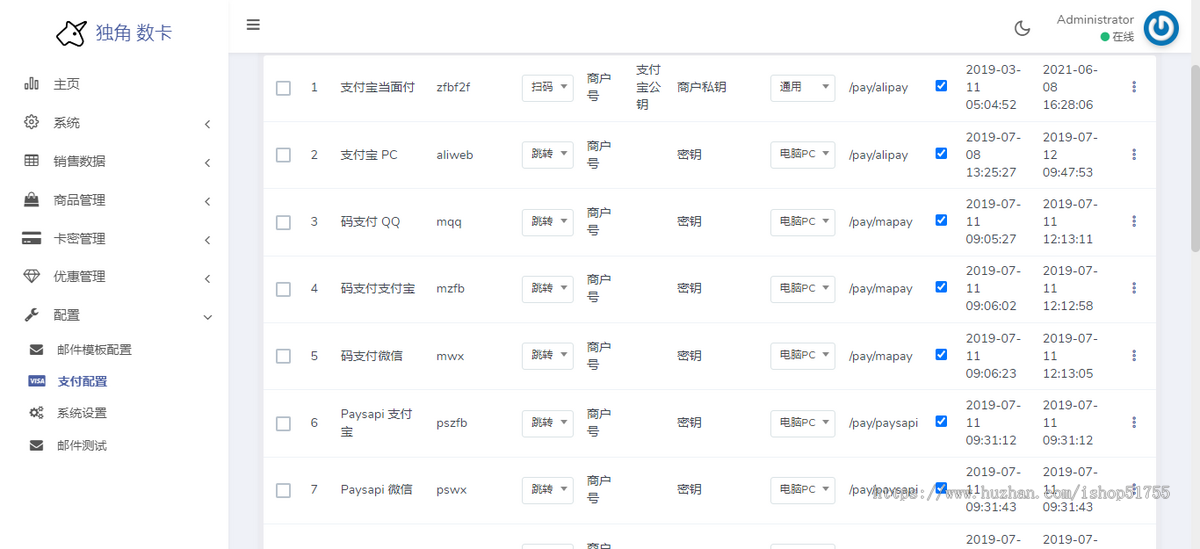1200x549 pixels.
Task: Click the unicorn logo icon
Action: pos(70,33)
